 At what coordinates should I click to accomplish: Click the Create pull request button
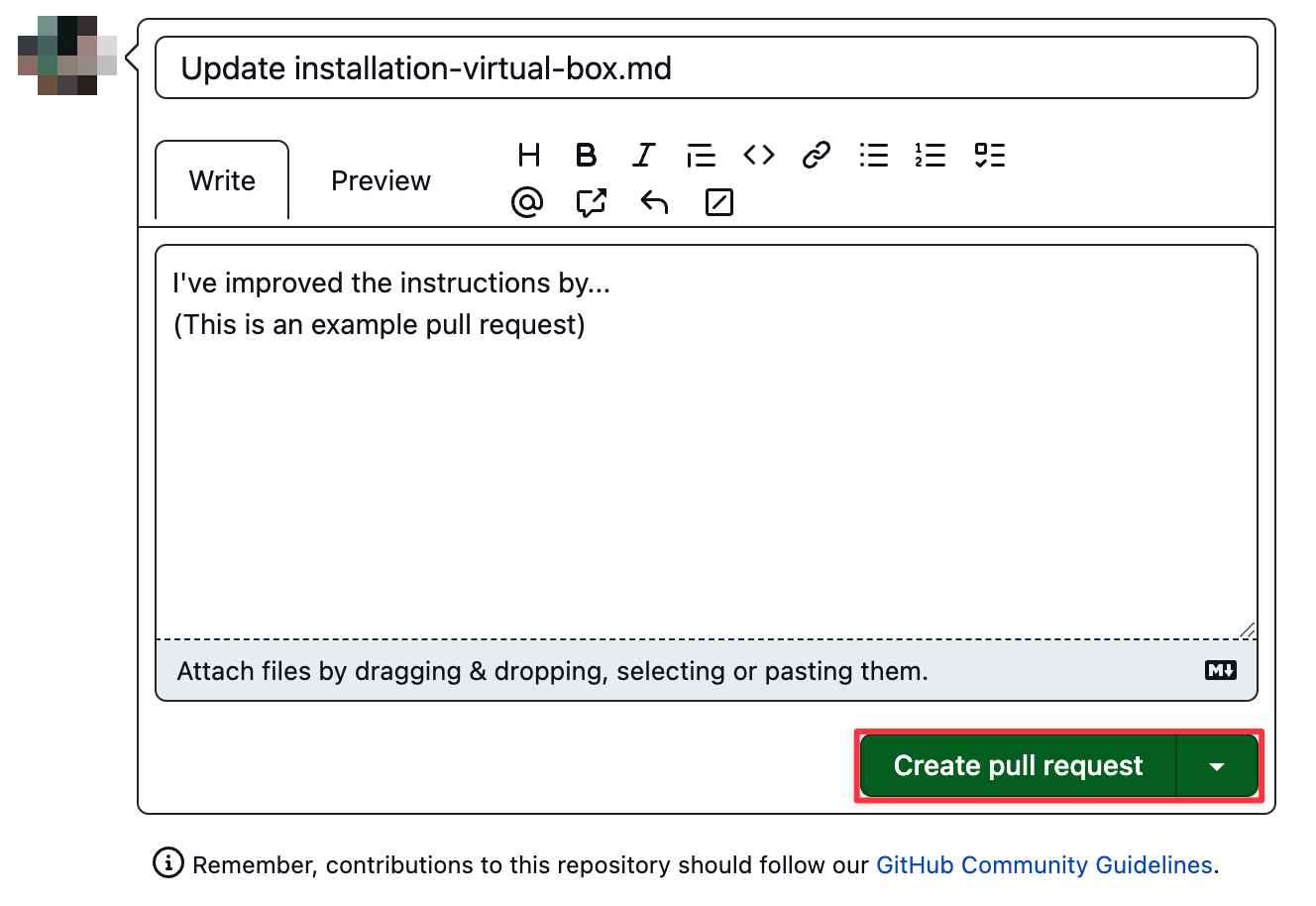click(x=1018, y=766)
